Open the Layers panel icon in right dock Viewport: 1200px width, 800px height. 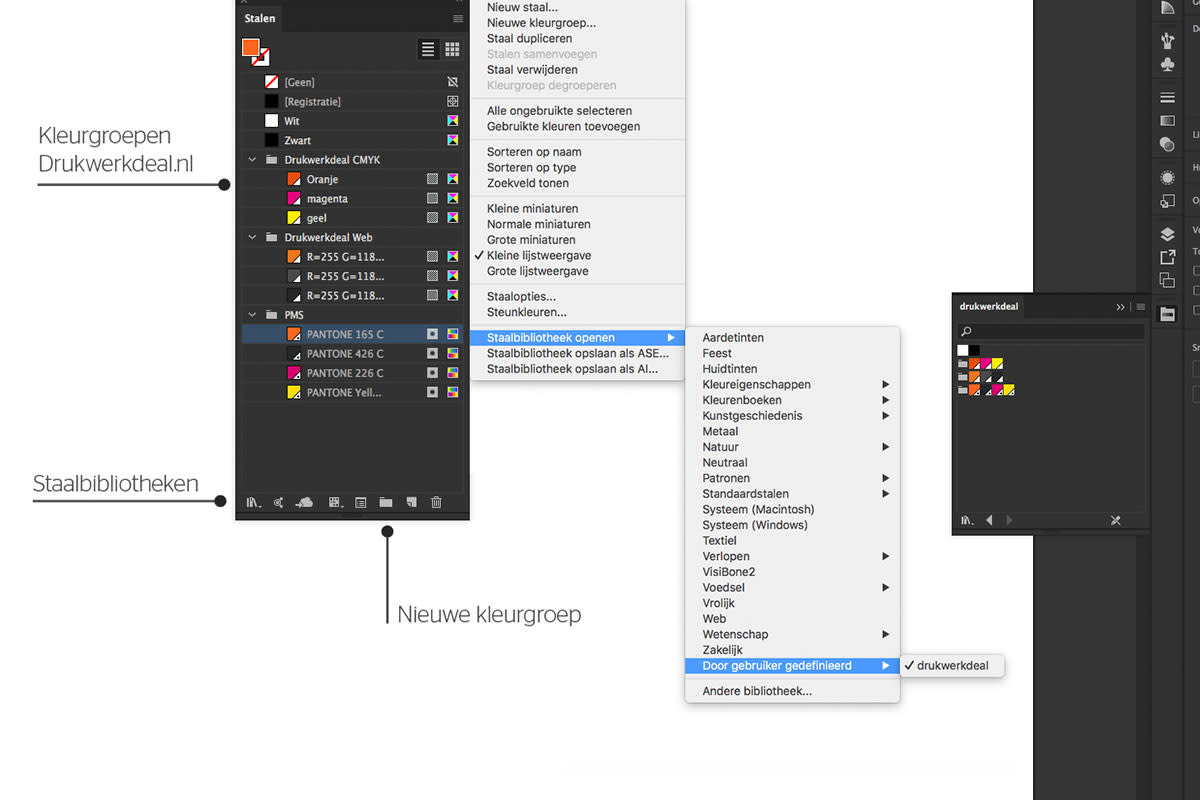1167,234
